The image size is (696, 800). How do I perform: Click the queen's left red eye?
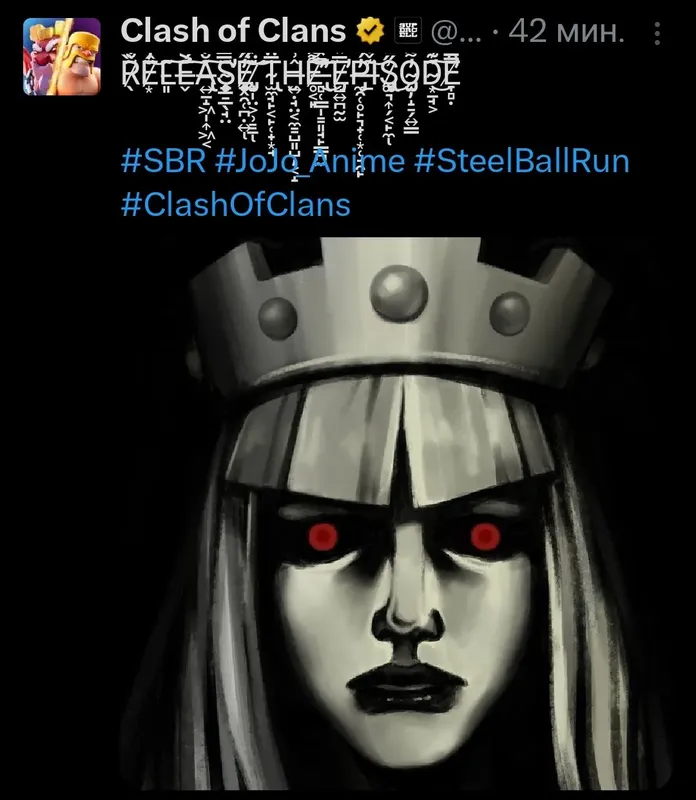click(x=323, y=536)
